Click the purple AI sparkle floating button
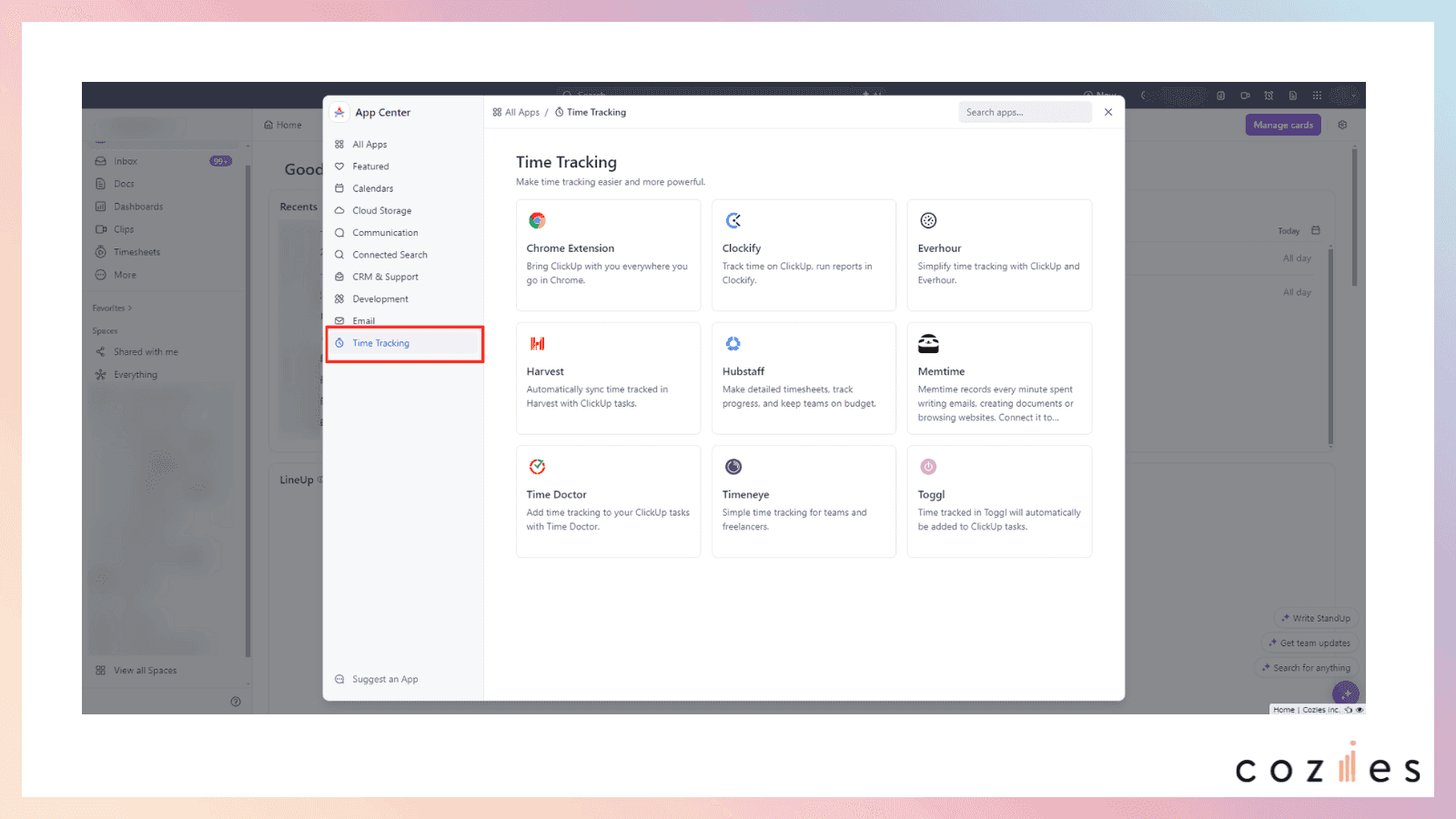The width and height of the screenshot is (1456, 819). [x=1346, y=694]
